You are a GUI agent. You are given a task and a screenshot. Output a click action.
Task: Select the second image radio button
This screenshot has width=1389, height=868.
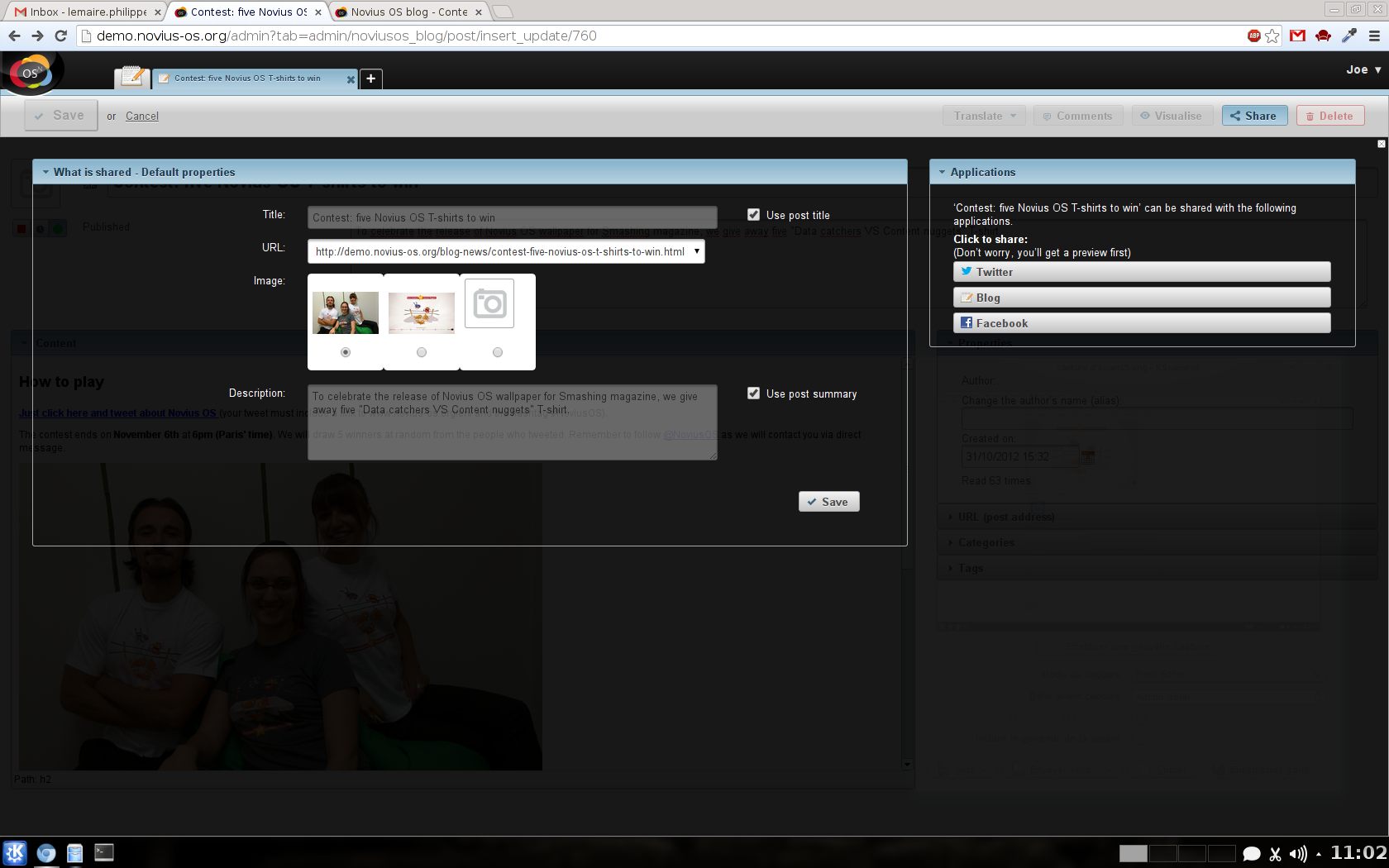click(422, 352)
